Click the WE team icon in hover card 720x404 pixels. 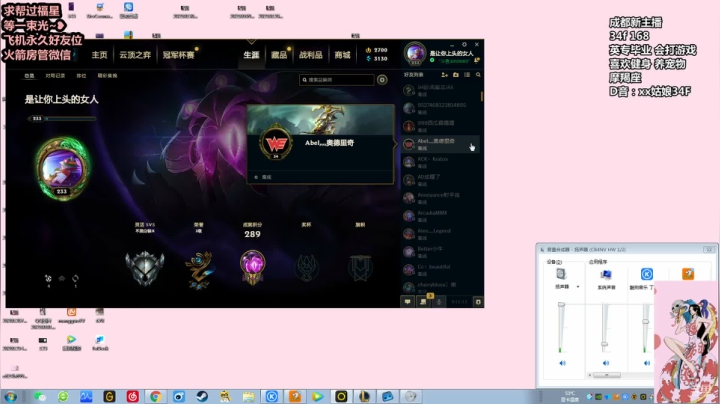[x=276, y=144]
